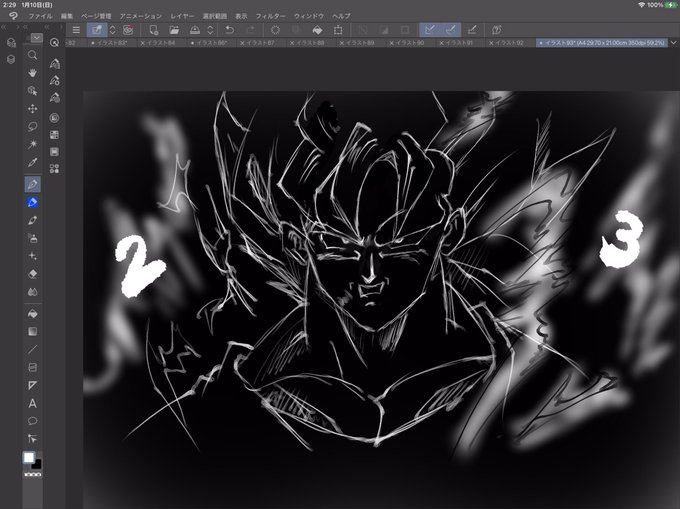680x509 pixels.
Task: Select the Fill bucket tool in sidebar
Action: [33, 313]
